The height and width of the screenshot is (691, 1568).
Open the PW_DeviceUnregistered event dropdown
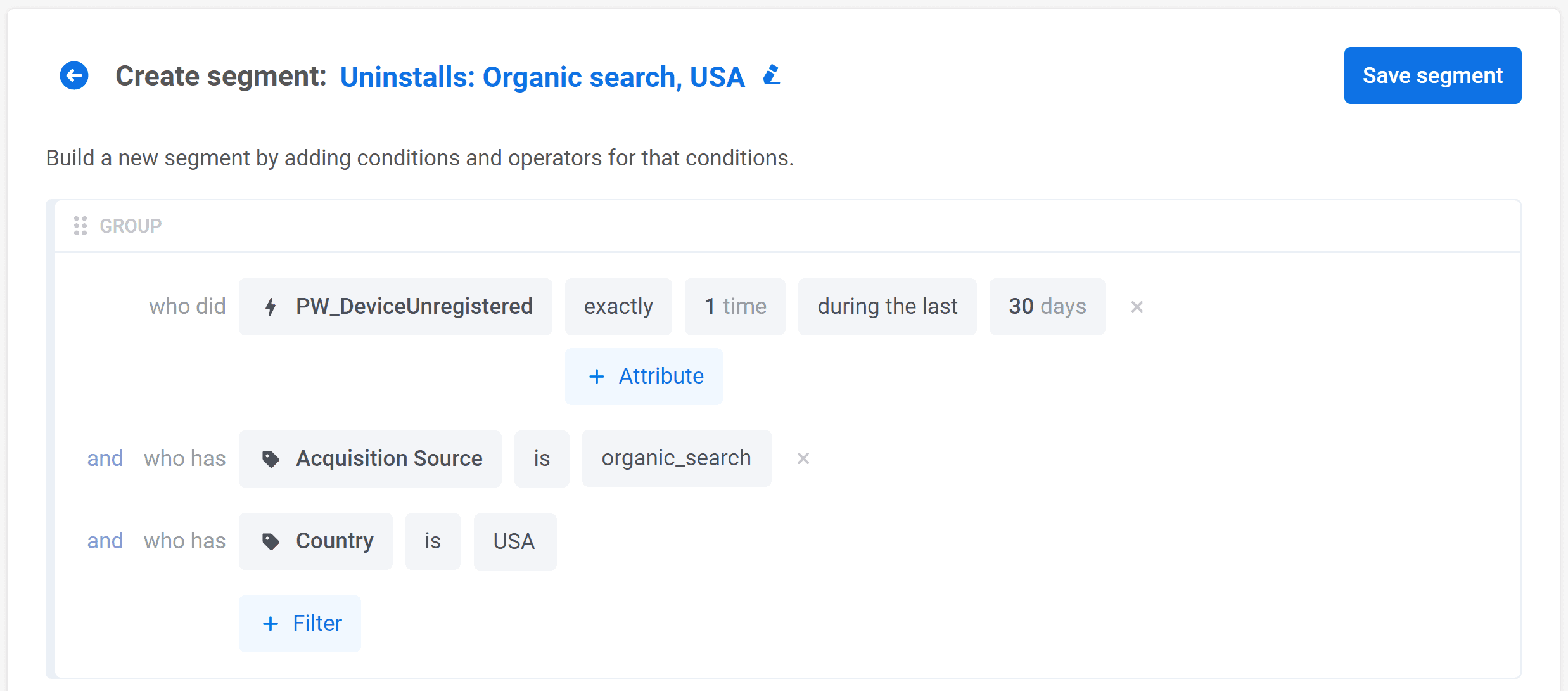tap(414, 307)
